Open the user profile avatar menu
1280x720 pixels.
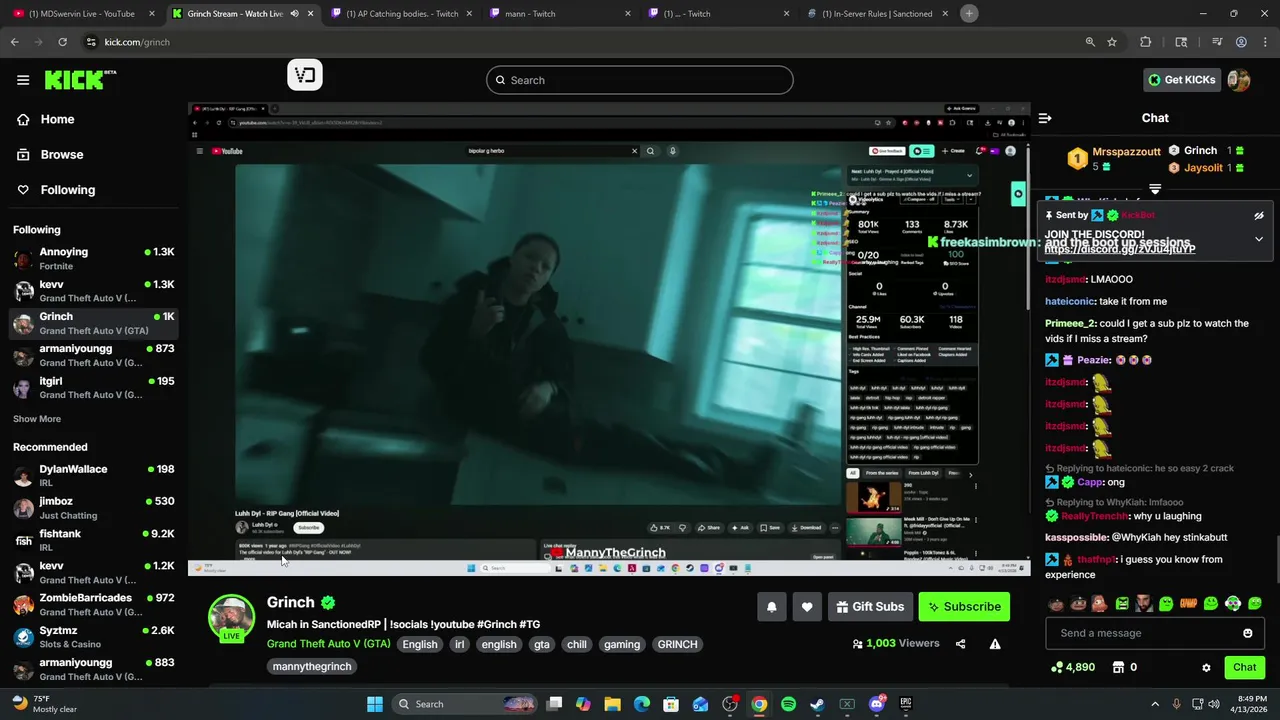click(1239, 80)
